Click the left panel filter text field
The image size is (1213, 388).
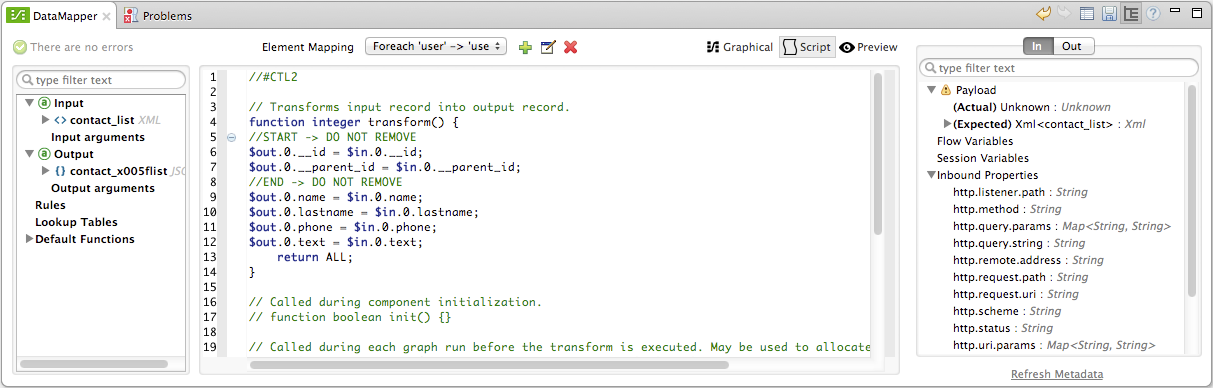click(102, 79)
